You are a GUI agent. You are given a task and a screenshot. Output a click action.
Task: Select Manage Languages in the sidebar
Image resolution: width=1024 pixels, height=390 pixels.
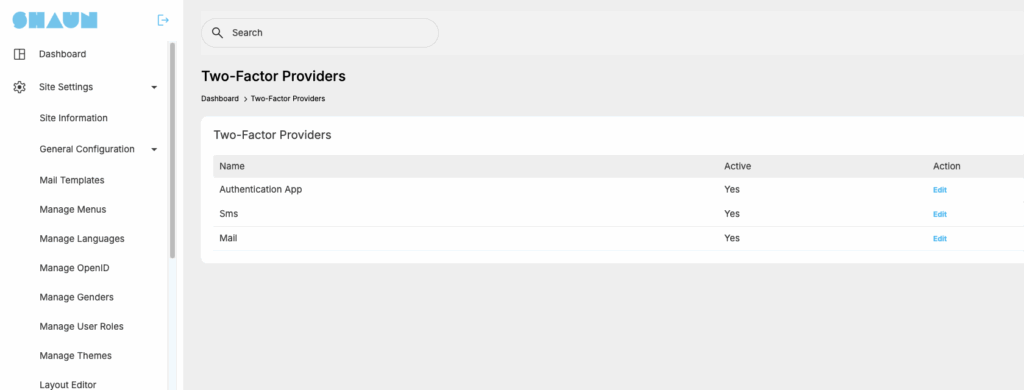click(x=82, y=239)
